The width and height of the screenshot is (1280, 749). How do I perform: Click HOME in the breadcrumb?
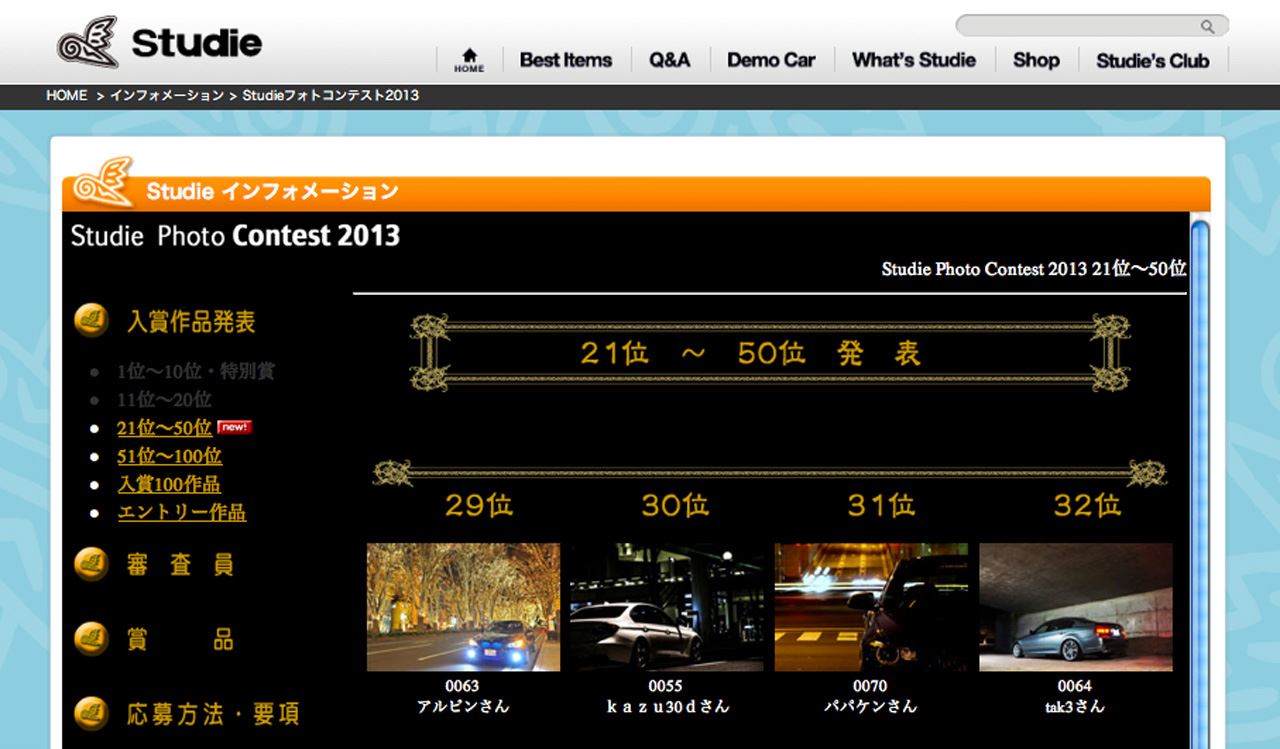point(66,95)
